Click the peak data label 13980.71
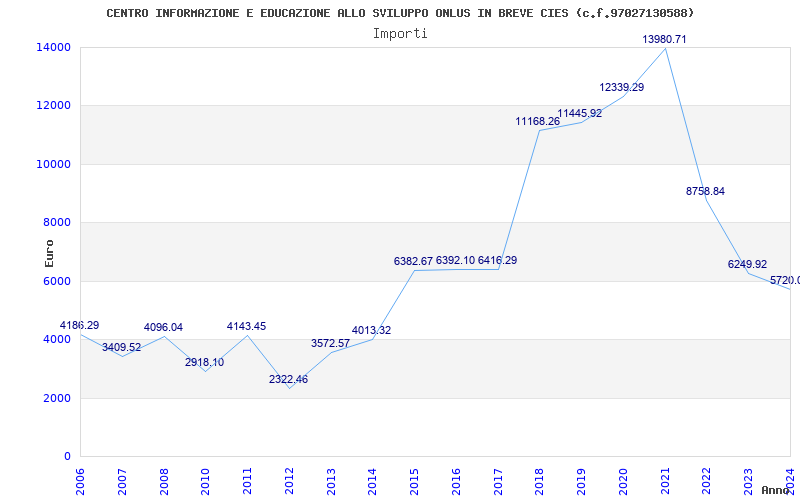This screenshot has width=800, height=500. pos(664,39)
